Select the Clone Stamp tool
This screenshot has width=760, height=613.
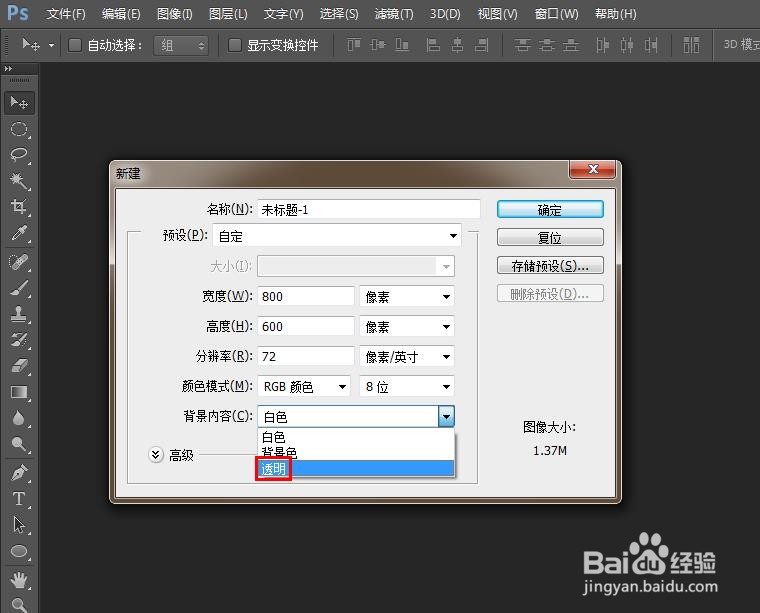19,314
